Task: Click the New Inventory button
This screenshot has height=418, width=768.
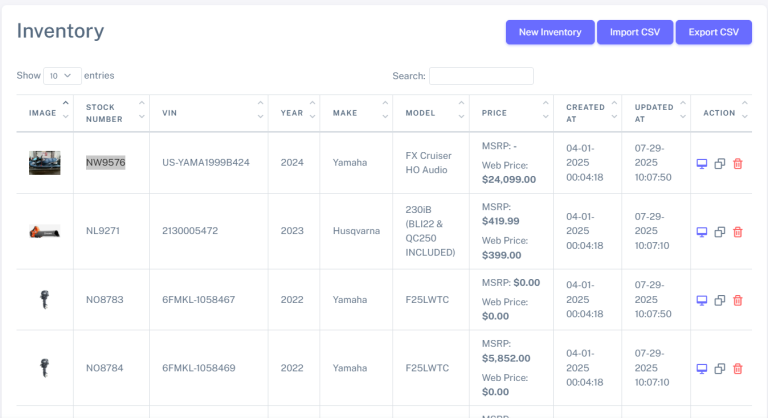Action: pyautogui.click(x=550, y=32)
